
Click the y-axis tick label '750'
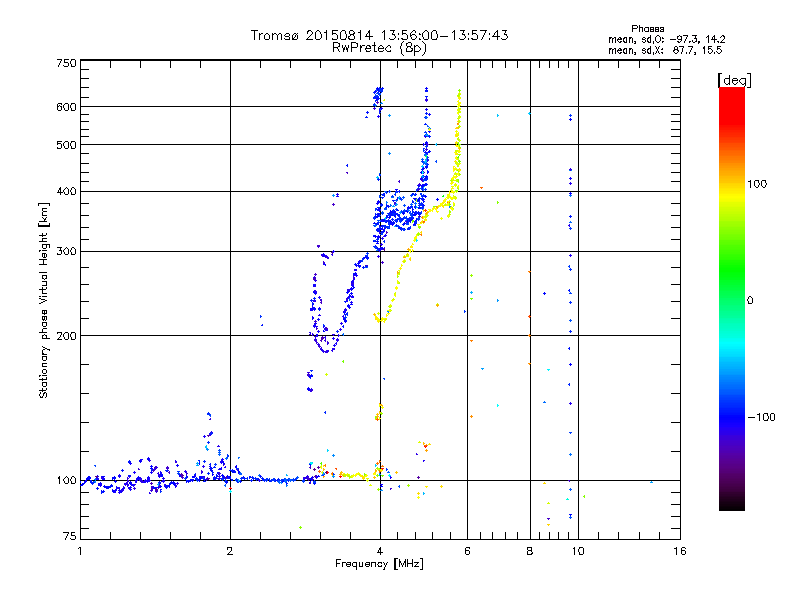[x=67, y=63]
